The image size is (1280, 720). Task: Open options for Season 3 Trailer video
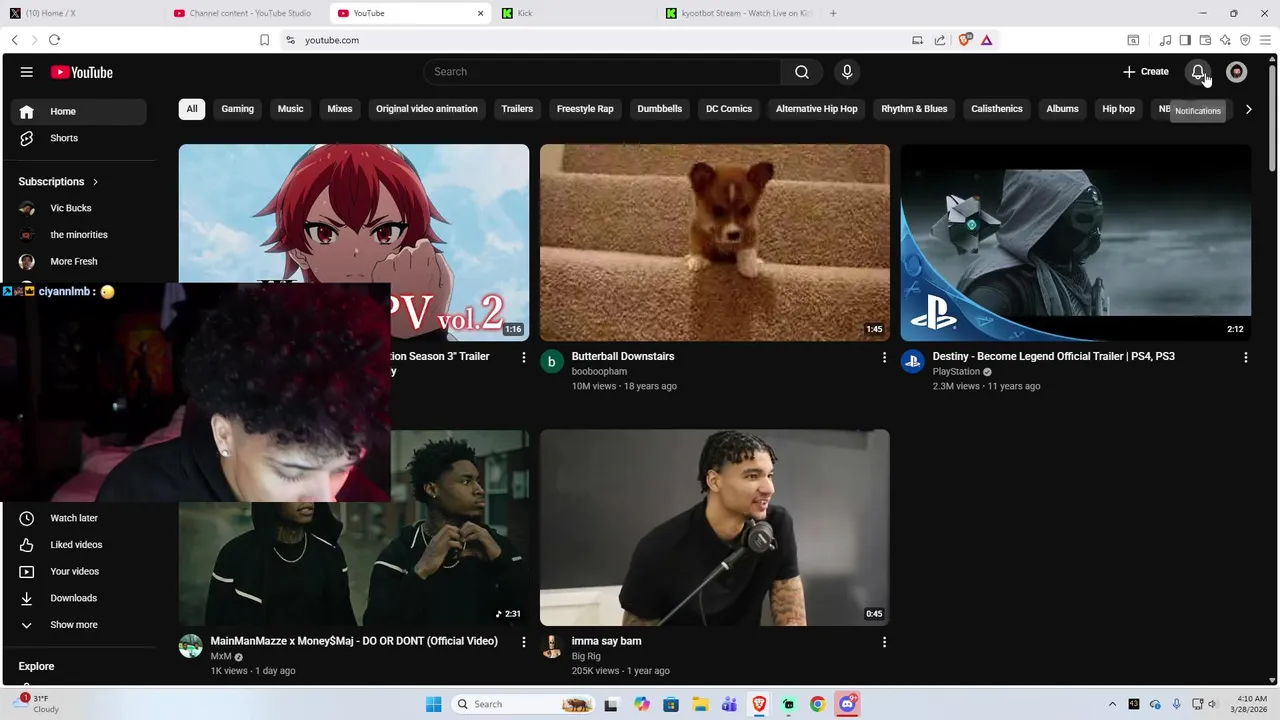tap(523, 357)
